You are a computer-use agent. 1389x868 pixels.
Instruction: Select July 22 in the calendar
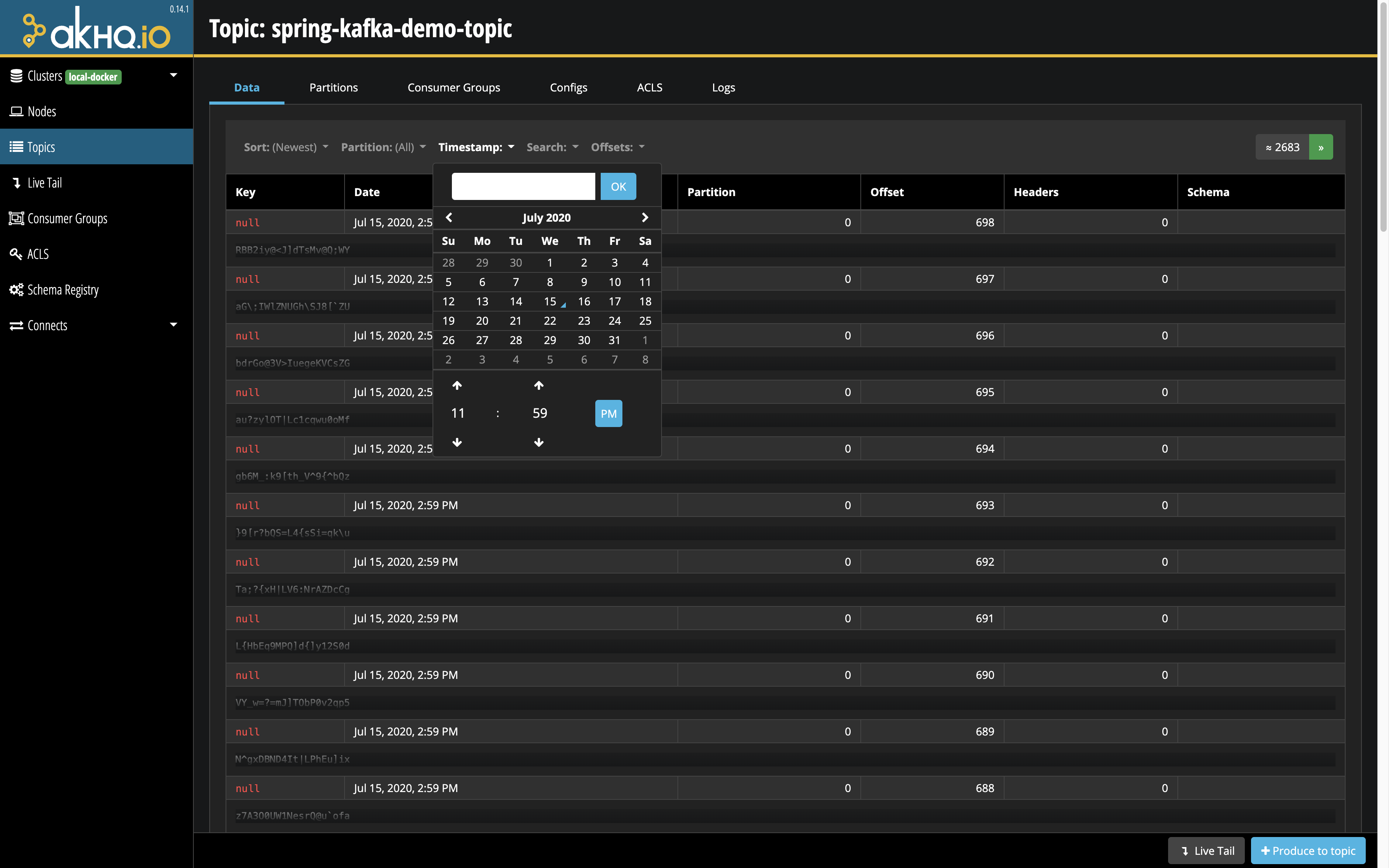pos(549,321)
